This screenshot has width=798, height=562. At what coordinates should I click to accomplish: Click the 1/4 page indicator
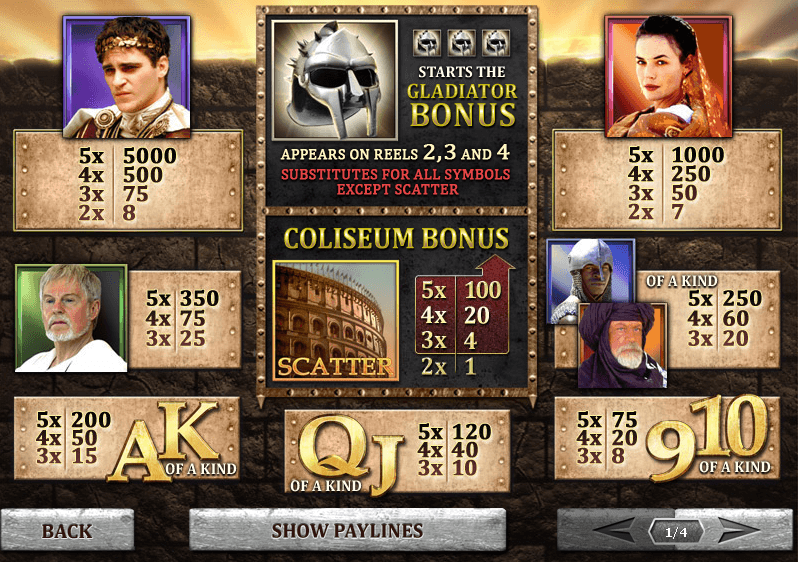tap(676, 532)
